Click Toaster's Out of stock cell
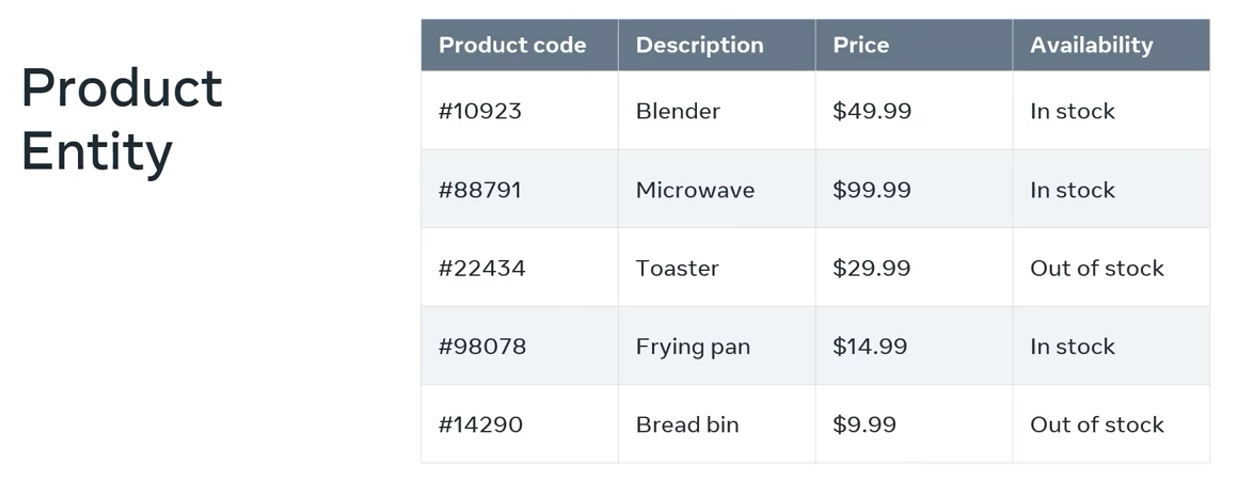This screenshot has width=1238, height=497. [1097, 268]
